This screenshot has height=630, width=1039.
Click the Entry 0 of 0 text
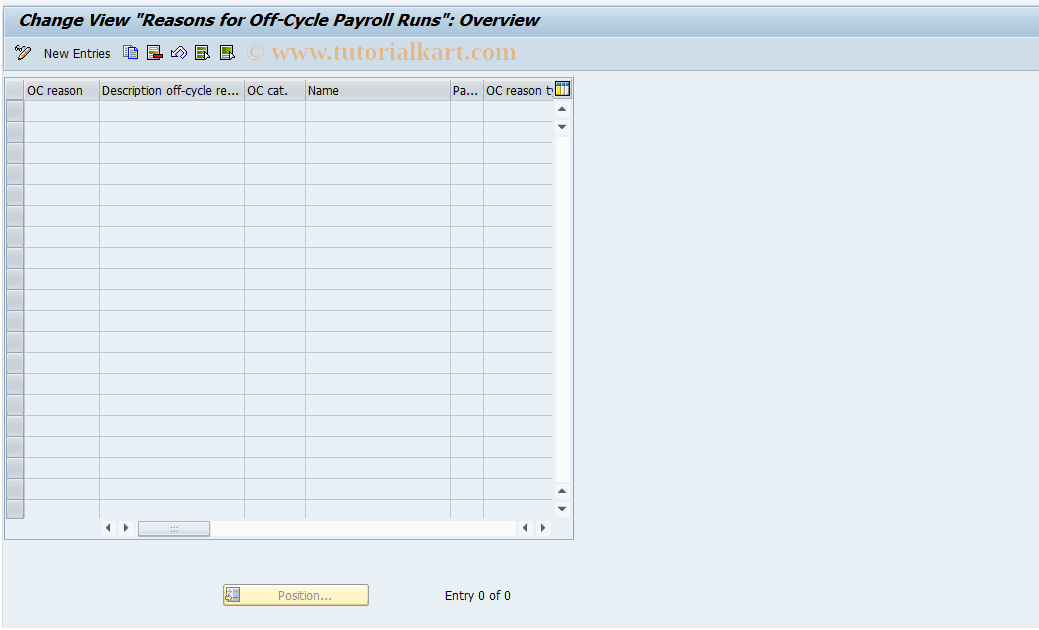(478, 596)
